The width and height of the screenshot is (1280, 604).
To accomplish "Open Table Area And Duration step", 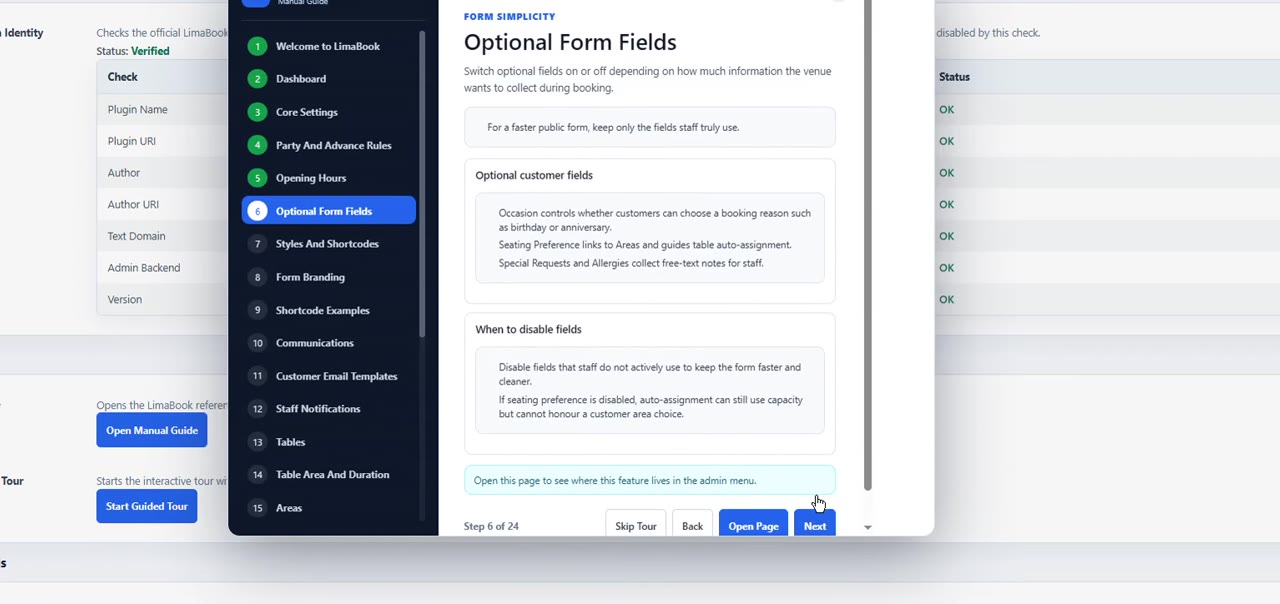I will tap(328, 475).
